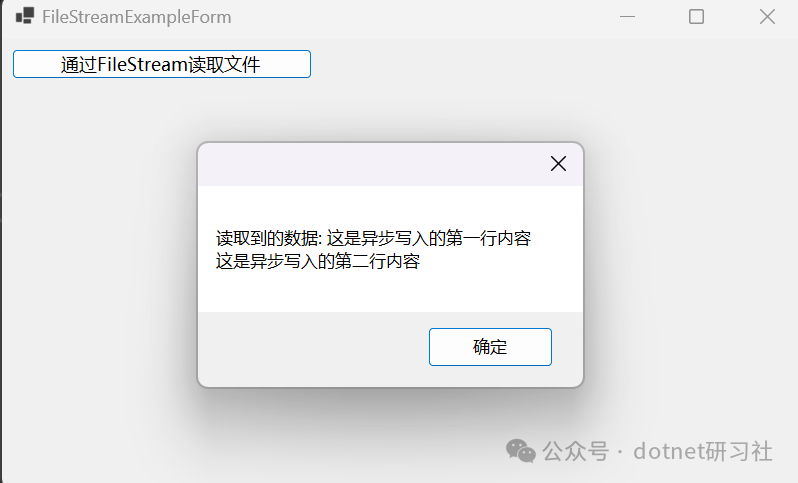Click the message box's lavender title bar
Screen dimensions: 798x483
pyautogui.click(x=372, y=164)
